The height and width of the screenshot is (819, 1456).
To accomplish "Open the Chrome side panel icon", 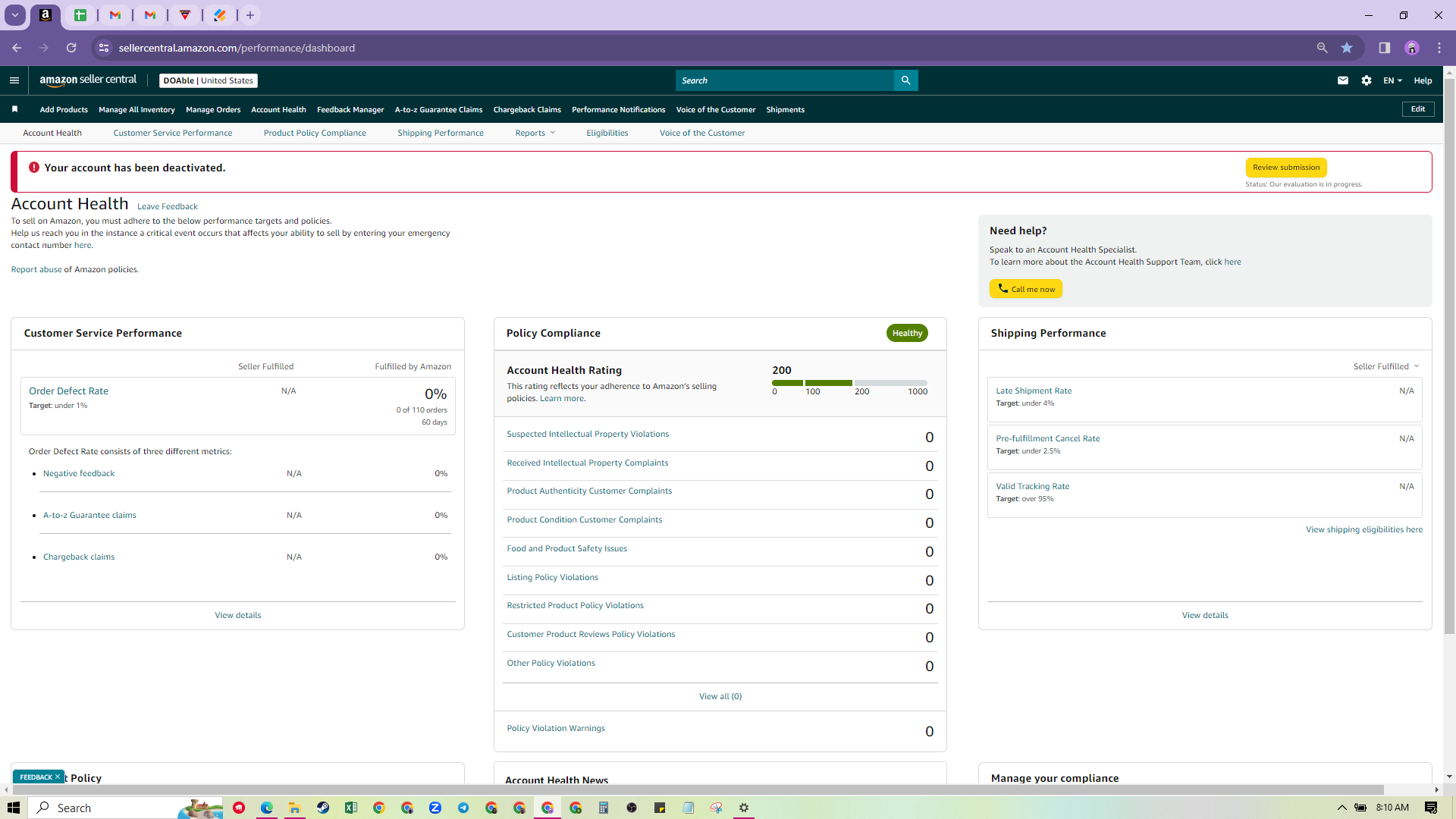I will (x=1385, y=48).
